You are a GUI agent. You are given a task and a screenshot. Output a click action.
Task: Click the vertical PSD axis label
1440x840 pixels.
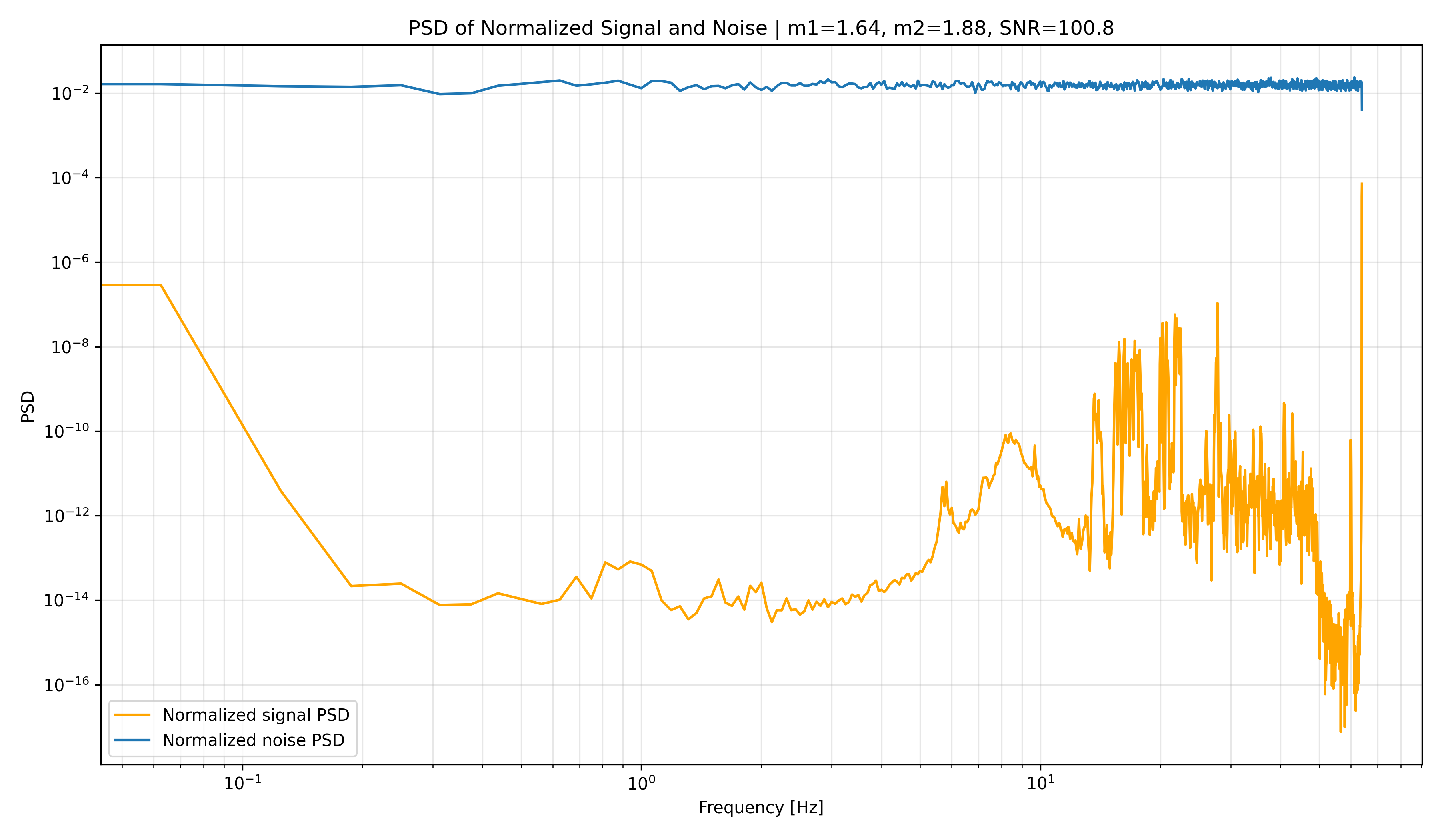click(x=28, y=406)
